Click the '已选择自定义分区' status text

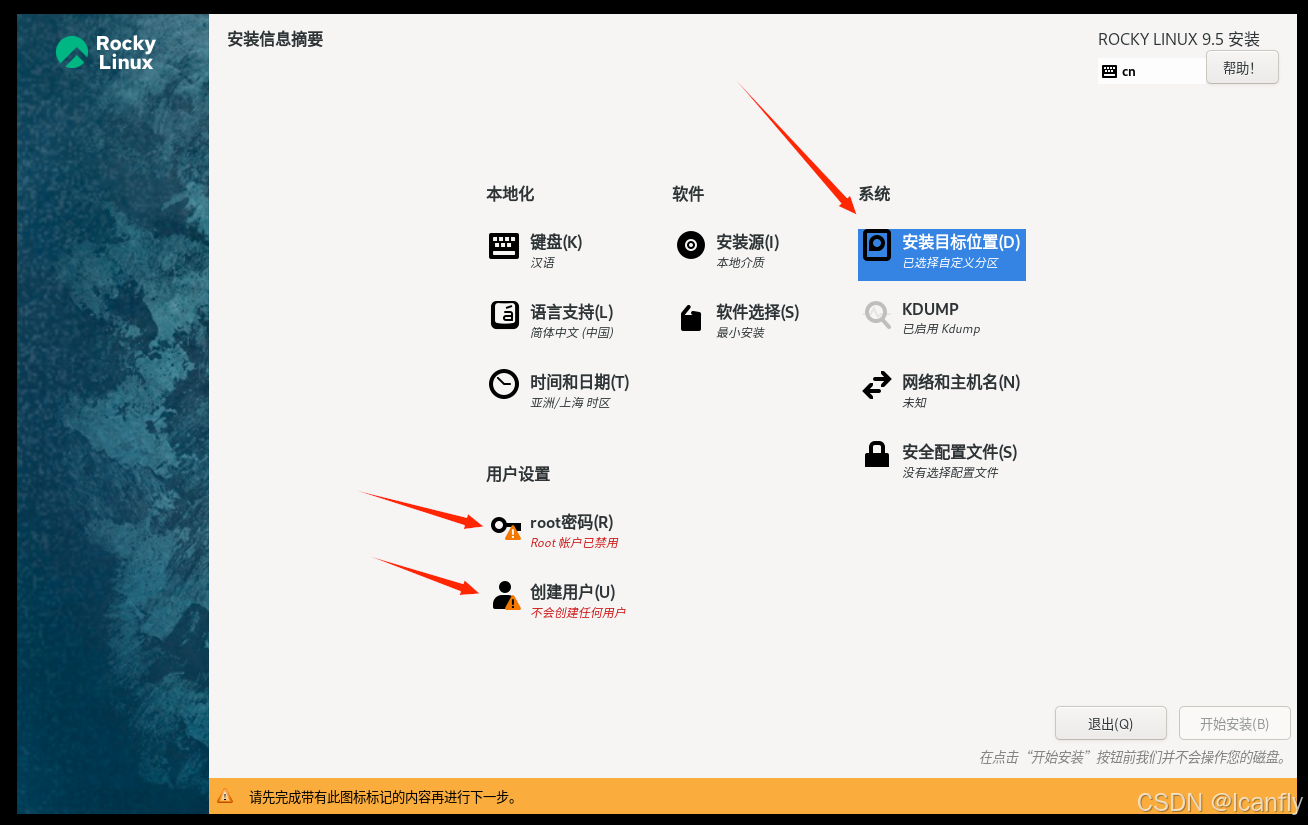click(950, 263)
